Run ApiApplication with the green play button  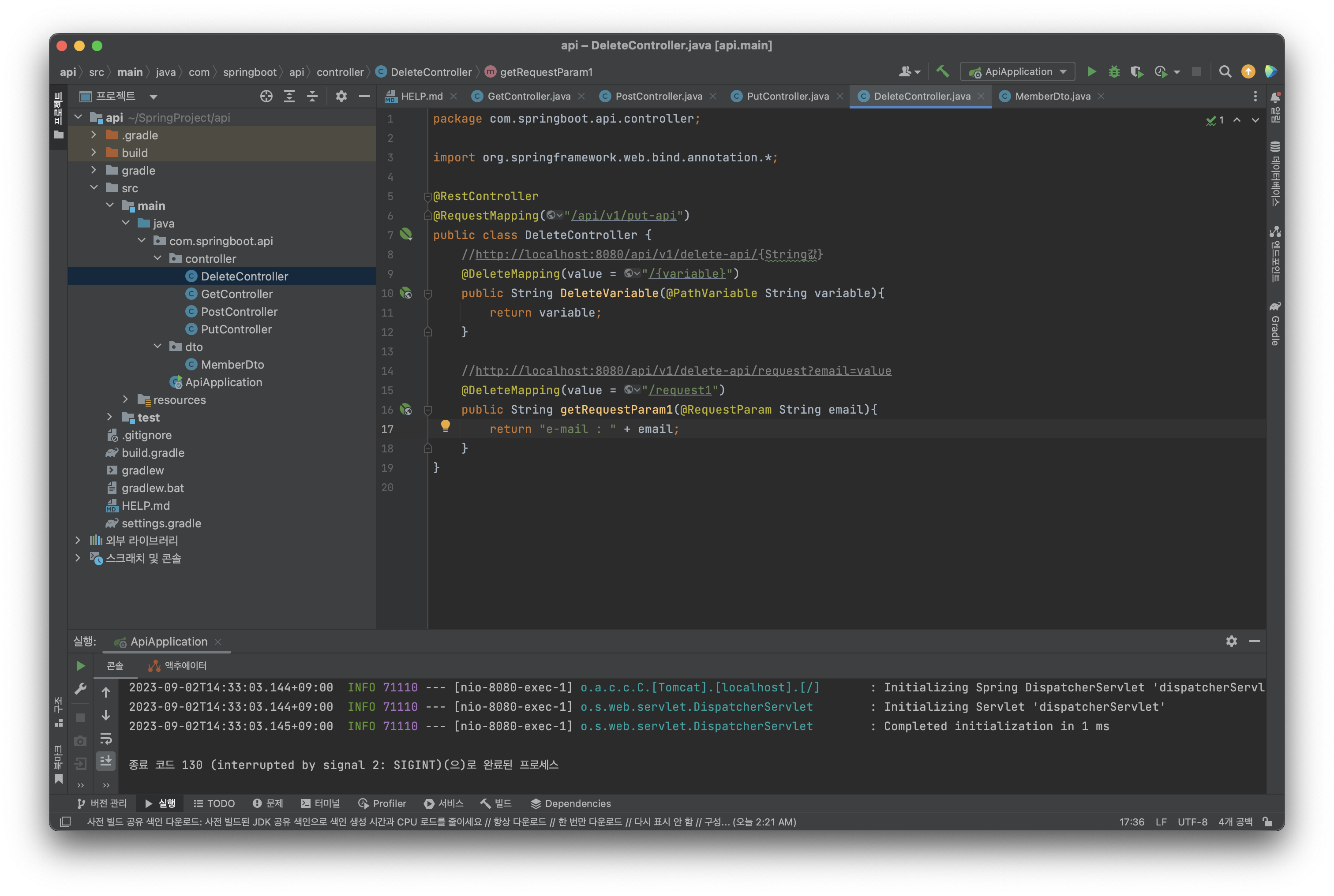tap(1091, 72)
